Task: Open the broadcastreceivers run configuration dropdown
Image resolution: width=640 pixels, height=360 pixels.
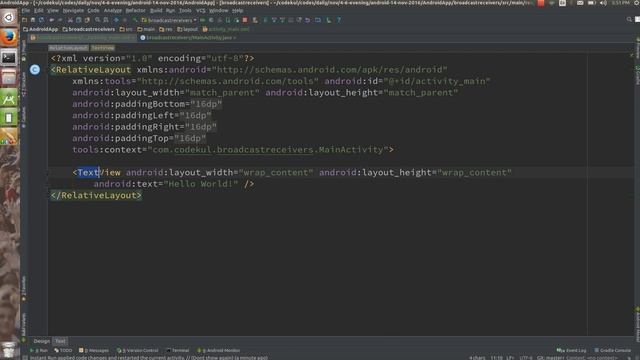Action: pyautogui.click(x=169, y=20)
